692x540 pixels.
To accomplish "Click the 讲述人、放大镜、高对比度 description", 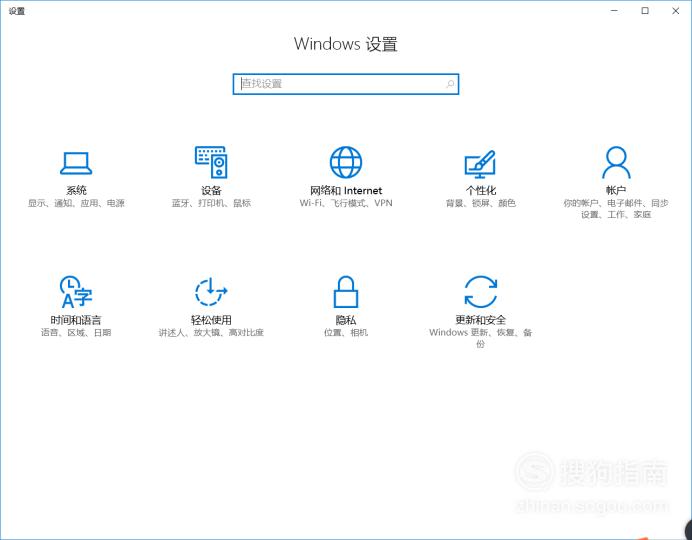I will (x=211, y=333).
